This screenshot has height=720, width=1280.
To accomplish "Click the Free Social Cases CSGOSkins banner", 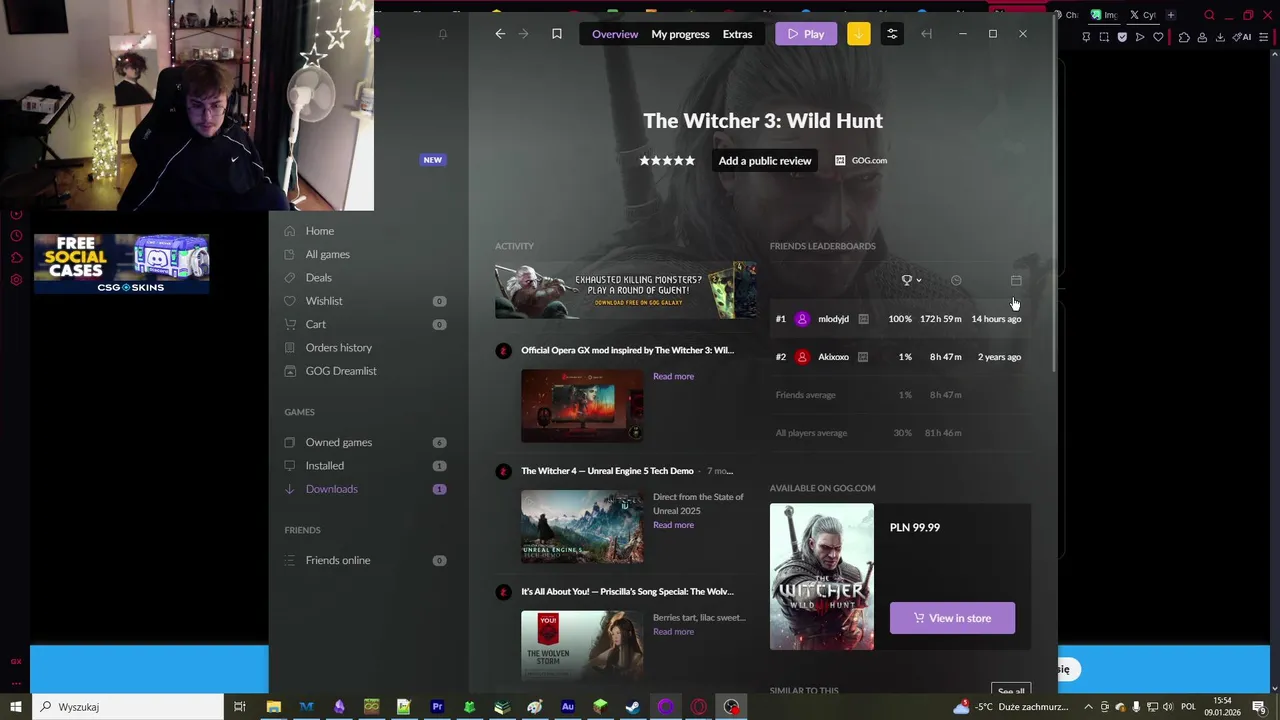I will tap(122, 264).
